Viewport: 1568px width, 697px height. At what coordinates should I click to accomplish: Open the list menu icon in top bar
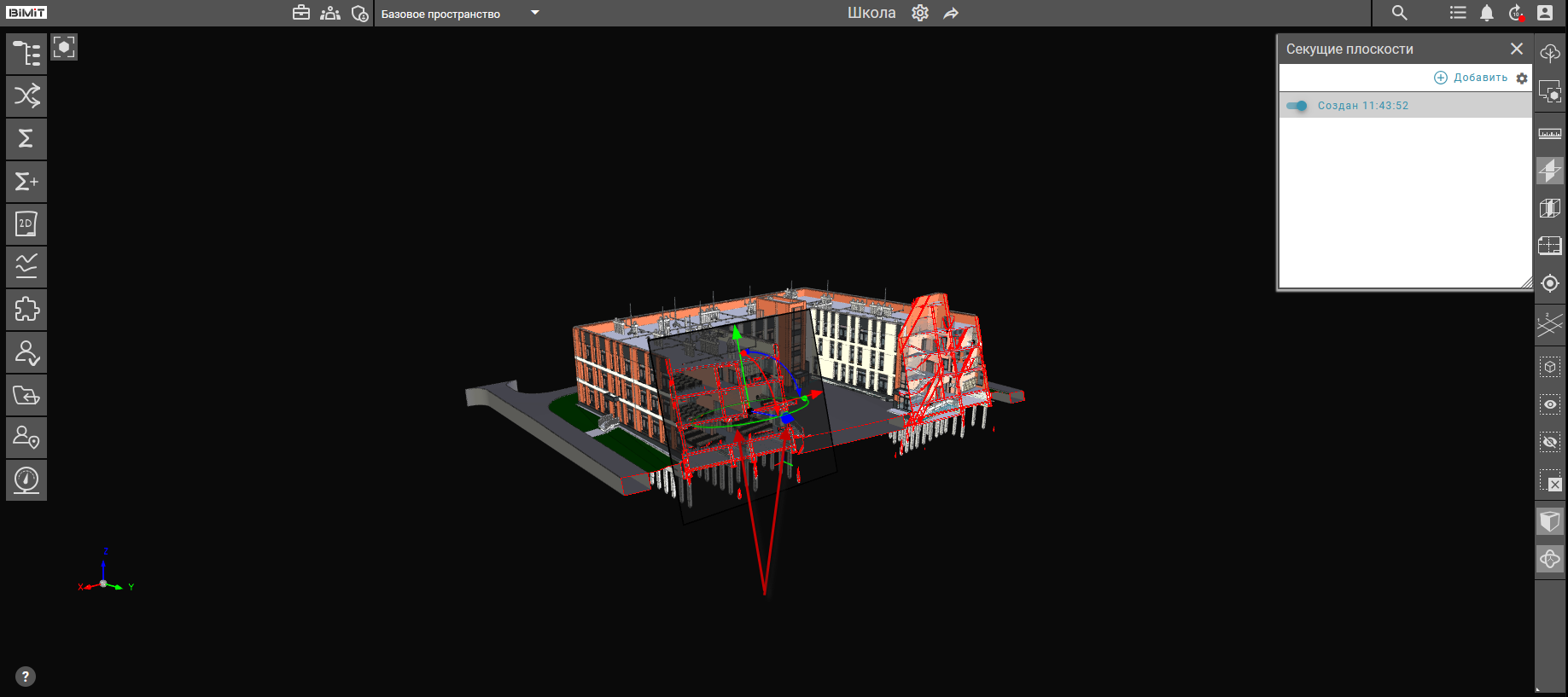pyautogui.click(x=1458, y=13)
